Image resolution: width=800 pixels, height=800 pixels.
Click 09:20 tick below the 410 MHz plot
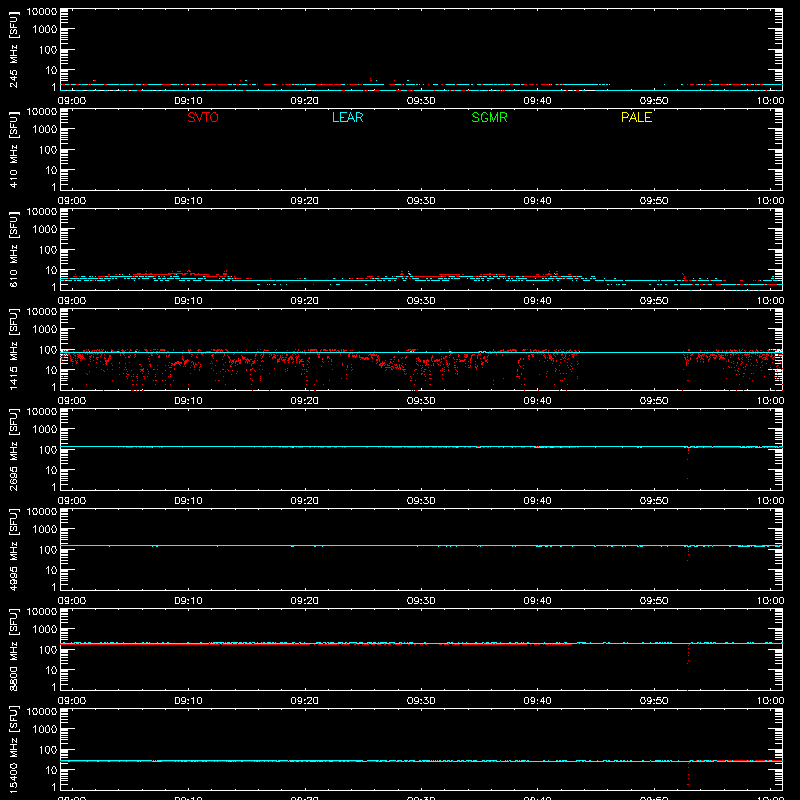(305, 201)
